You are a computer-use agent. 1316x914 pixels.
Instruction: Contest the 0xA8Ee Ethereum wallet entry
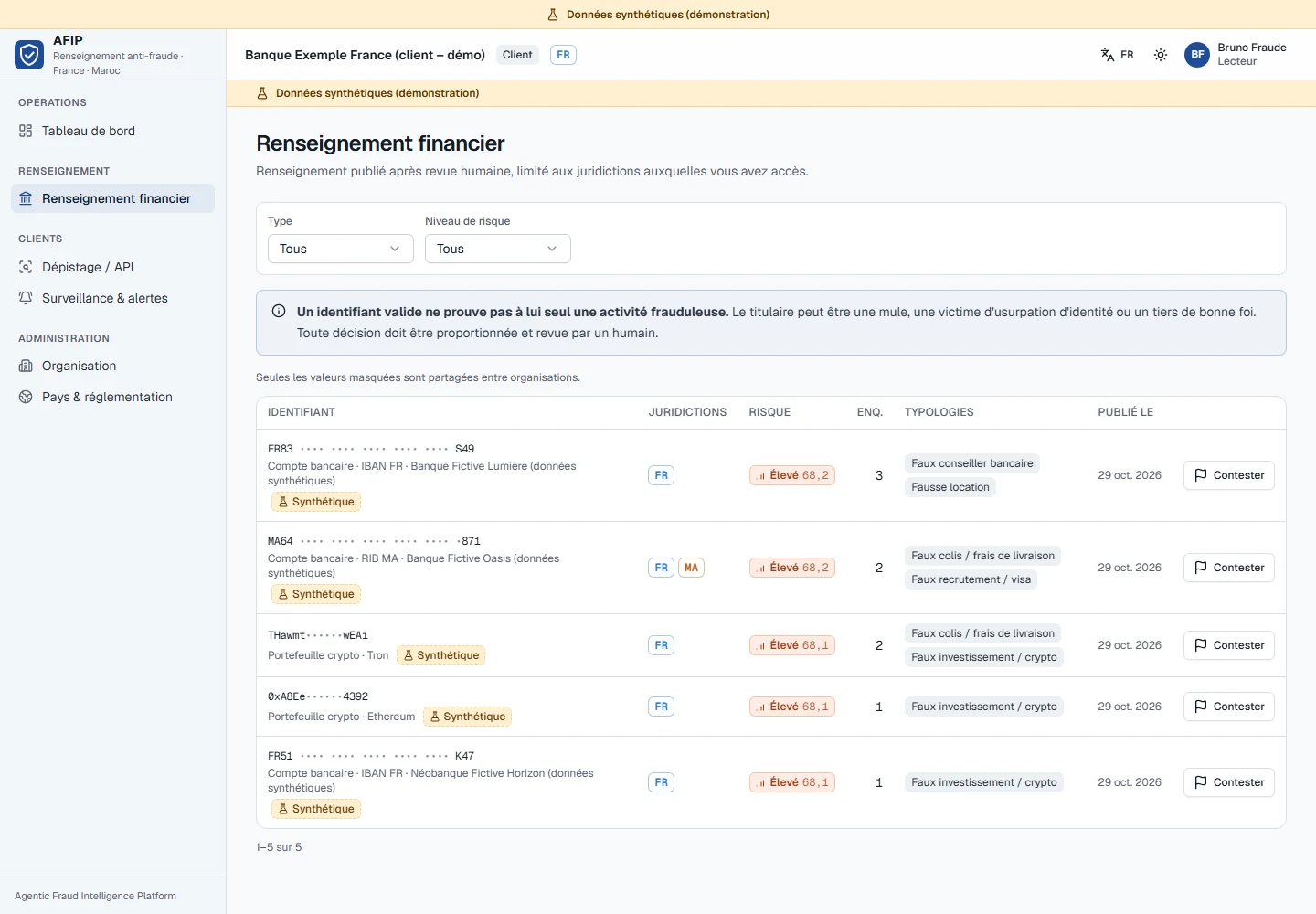[1229, 707]
